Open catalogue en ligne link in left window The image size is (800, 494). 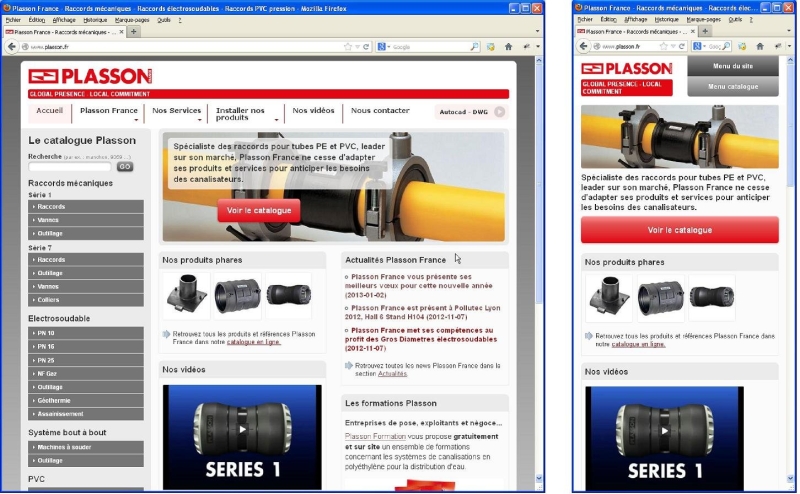click(x=254, y=342)
